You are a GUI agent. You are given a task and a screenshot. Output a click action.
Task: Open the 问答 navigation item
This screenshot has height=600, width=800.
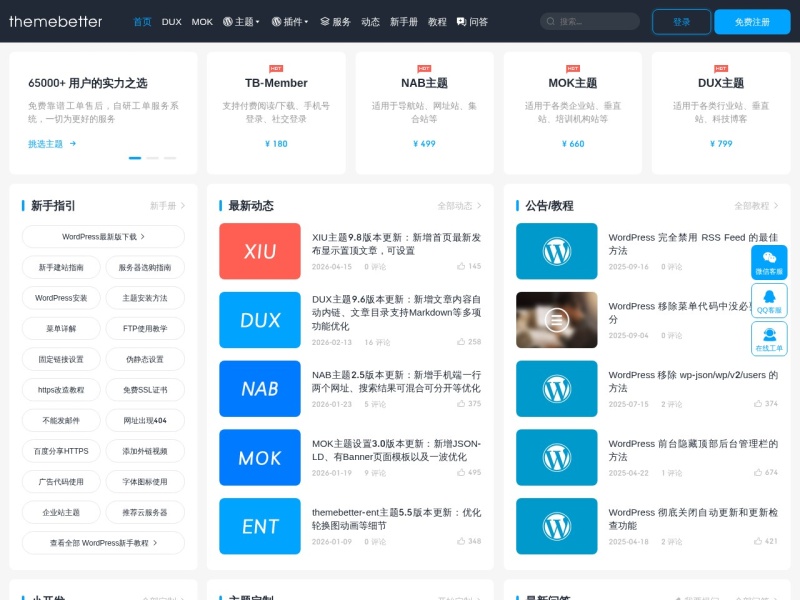pos(472,22)
